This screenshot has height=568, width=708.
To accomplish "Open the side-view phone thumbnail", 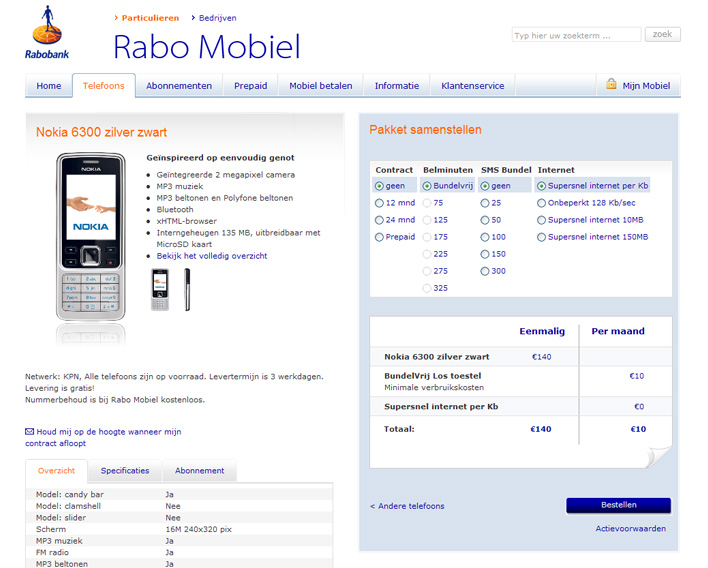I will 187,290.
